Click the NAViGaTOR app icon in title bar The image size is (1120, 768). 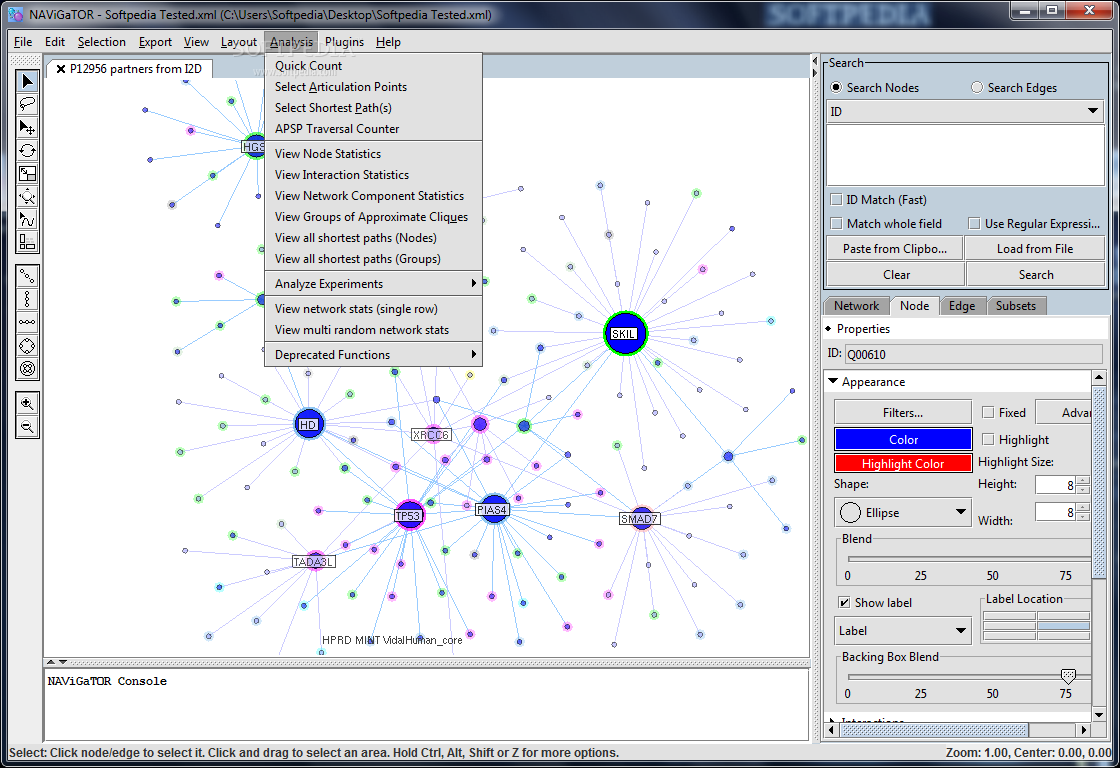[x=15, y=14]
